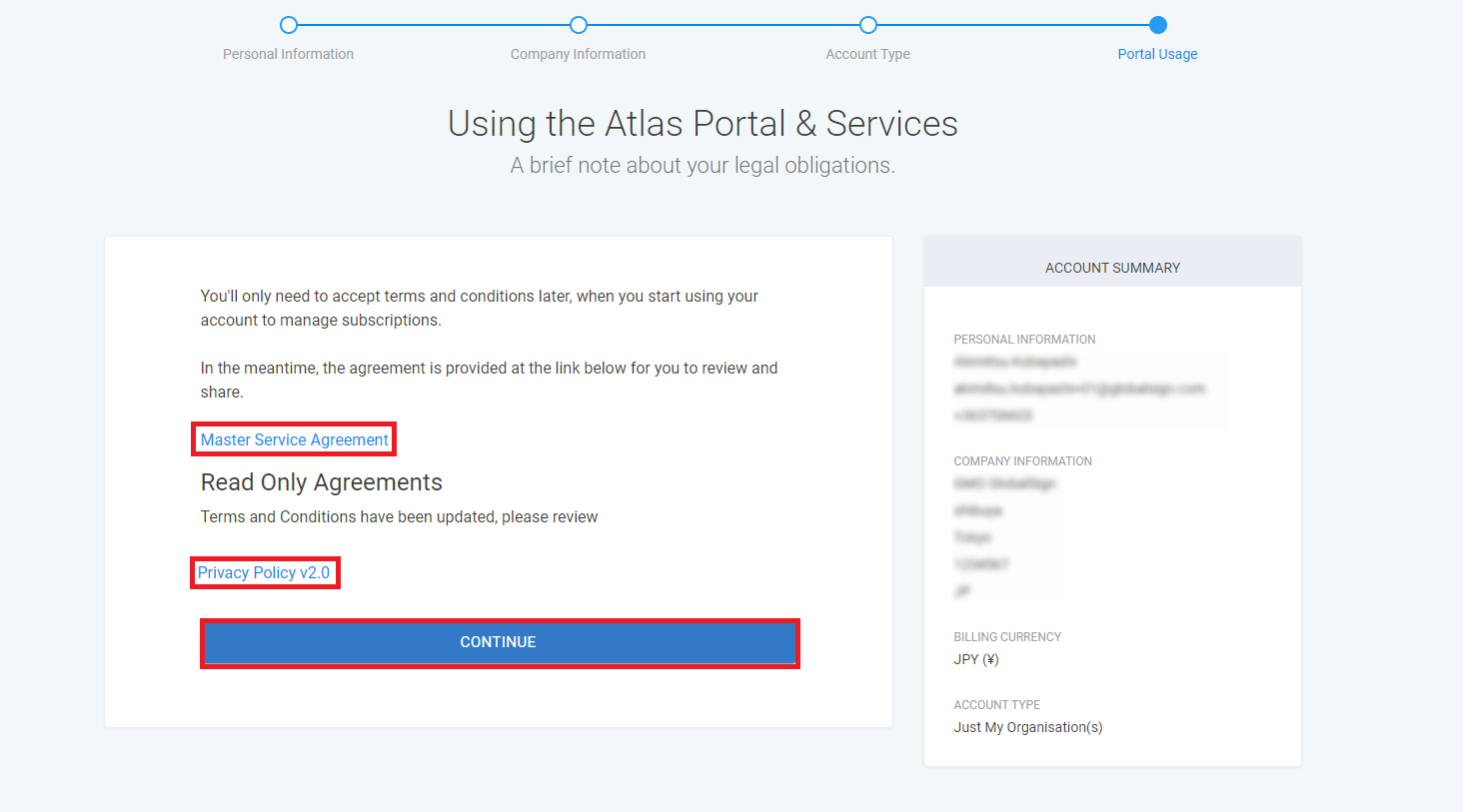Select the Just My Organisation(s) value
Screen dimensions: 1463x812
coord(1028,727)
